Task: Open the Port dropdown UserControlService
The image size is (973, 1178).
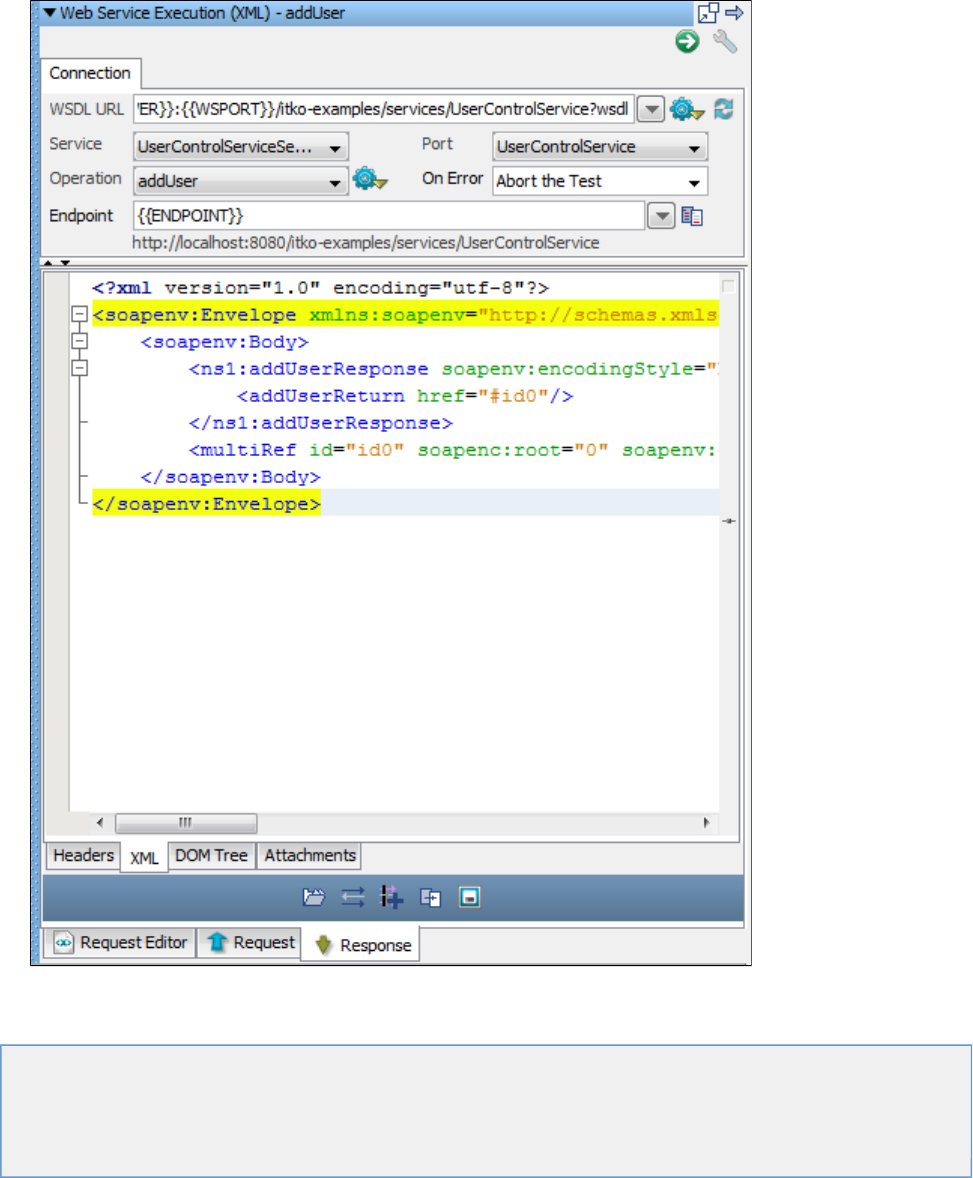Action: tap(600, 146)
